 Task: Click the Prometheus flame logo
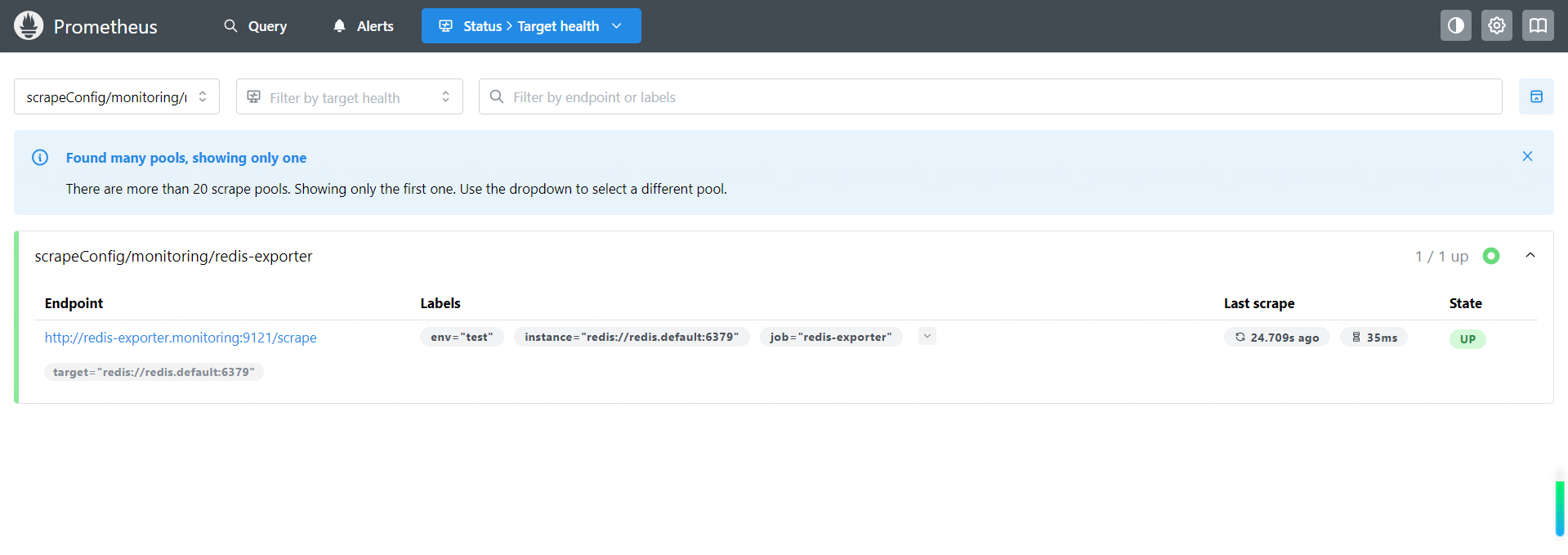(x=29, y=26)
